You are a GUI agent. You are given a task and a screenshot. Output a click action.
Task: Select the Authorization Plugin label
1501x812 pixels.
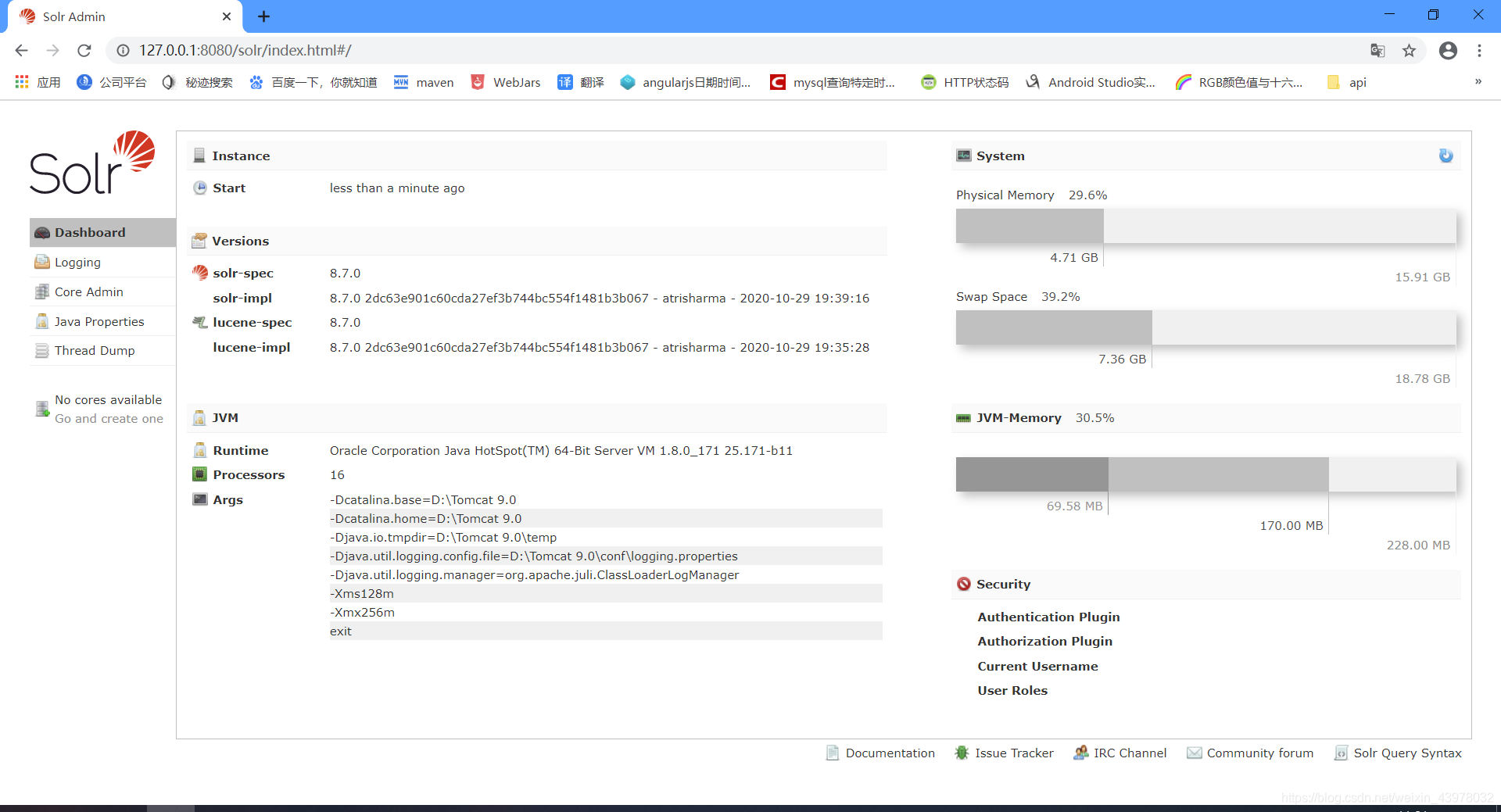click(1044, 641)
